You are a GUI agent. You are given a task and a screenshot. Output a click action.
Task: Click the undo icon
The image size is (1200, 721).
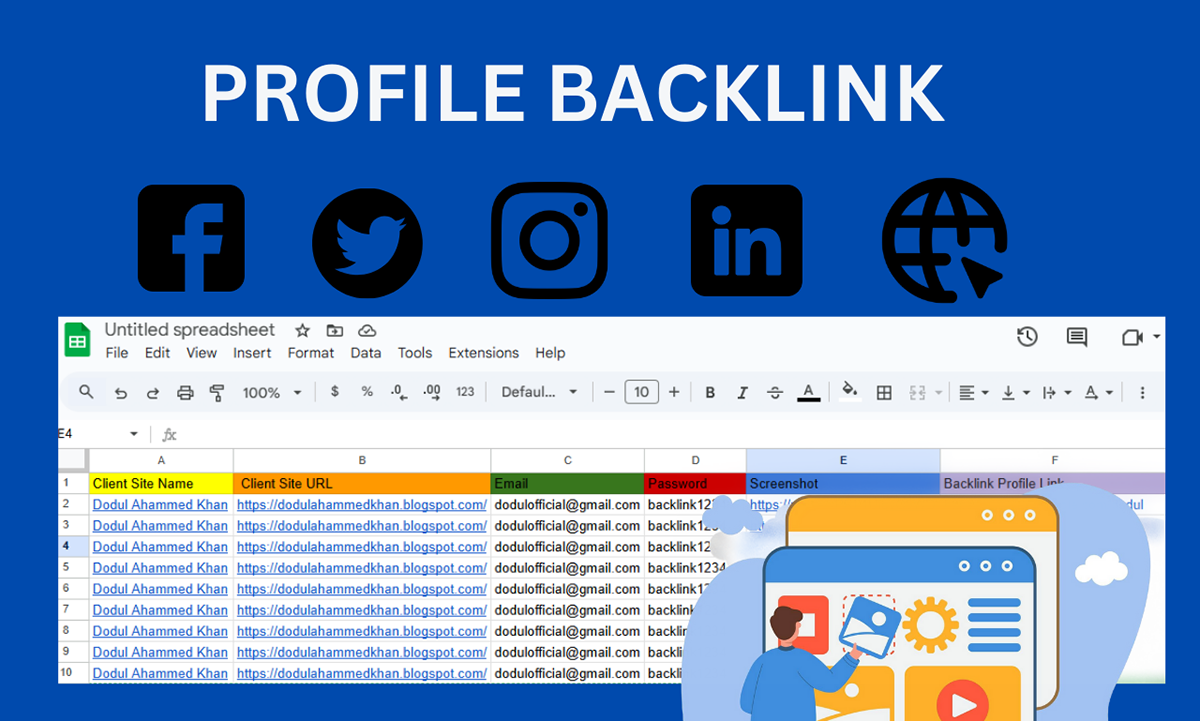[121, 392]
